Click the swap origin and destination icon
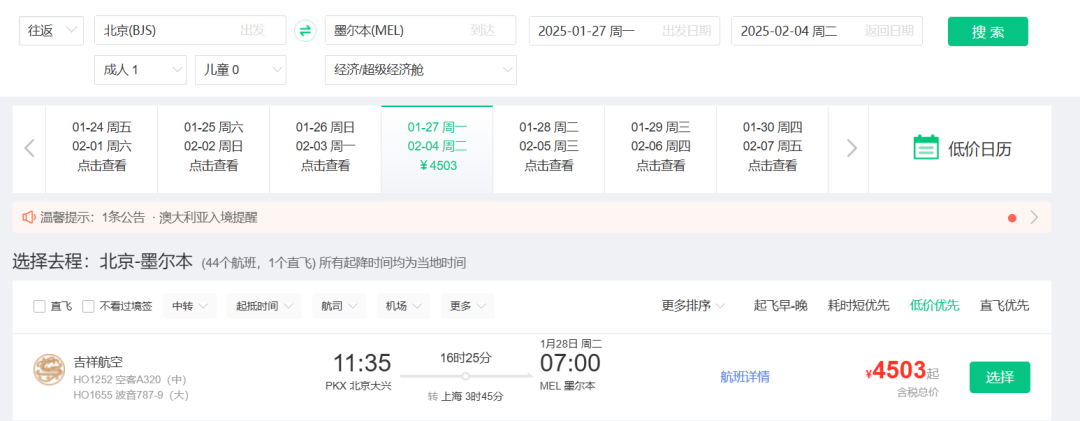1080x421 pixels. (x=305, y=31)
